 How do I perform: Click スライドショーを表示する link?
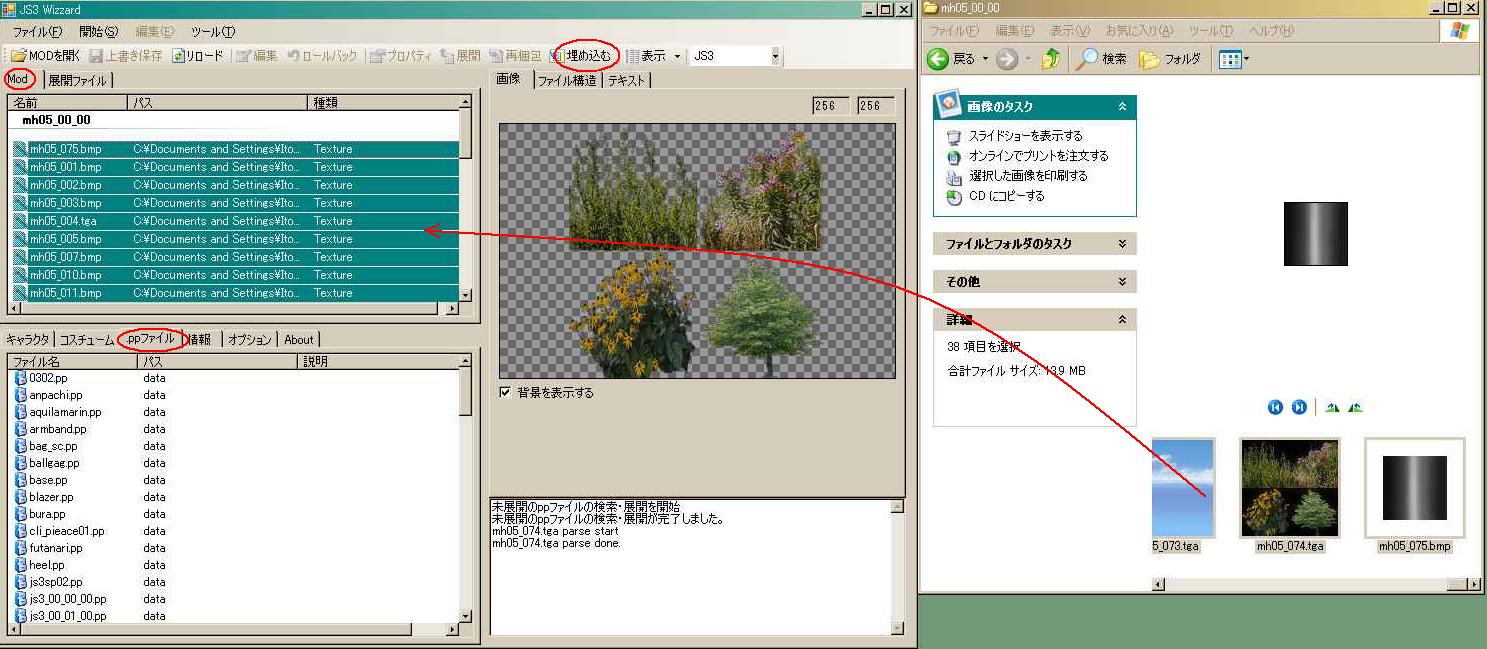[x=1025, y=136]
